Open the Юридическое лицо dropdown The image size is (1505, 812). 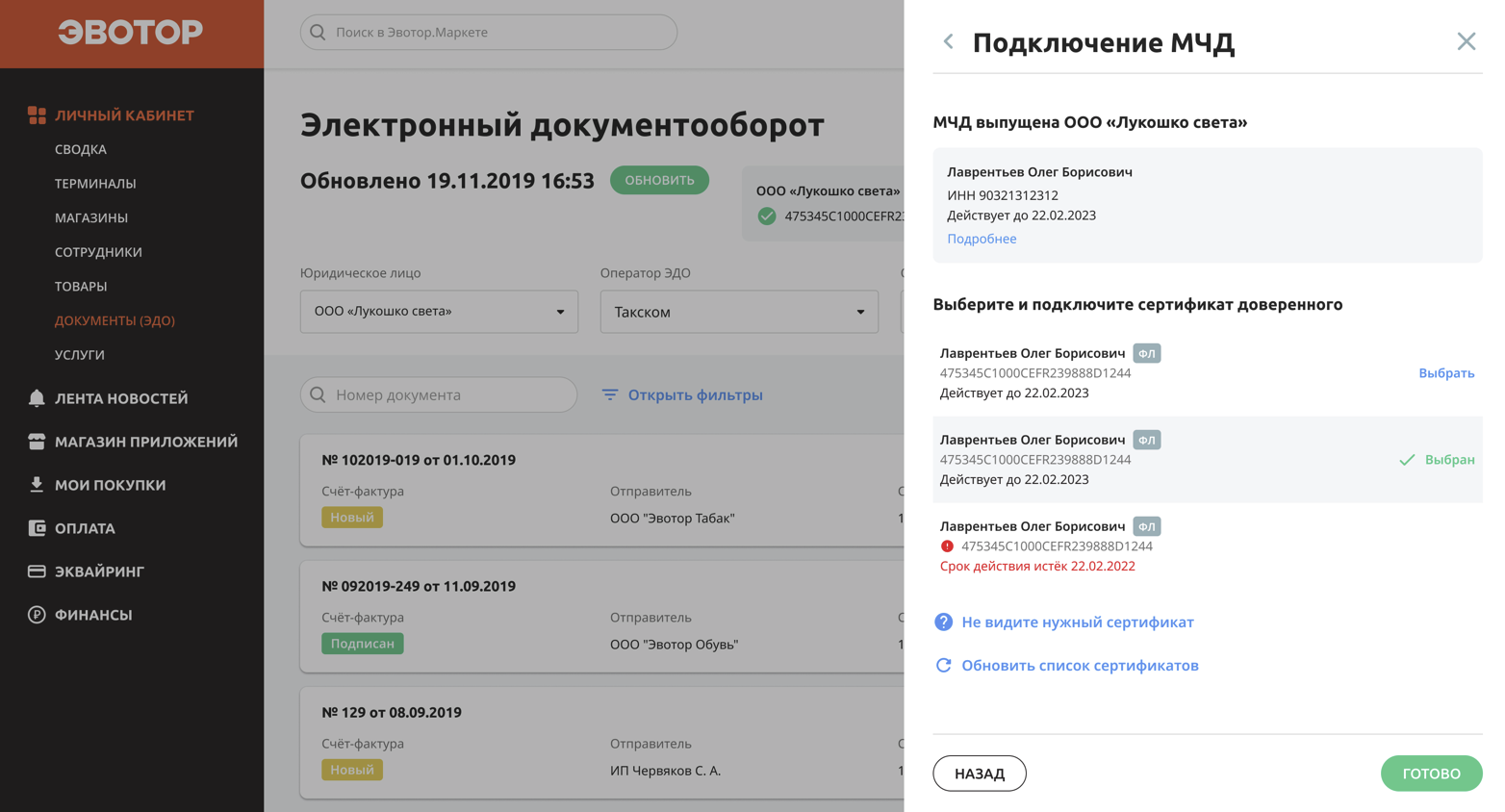(x=439, y=312)
